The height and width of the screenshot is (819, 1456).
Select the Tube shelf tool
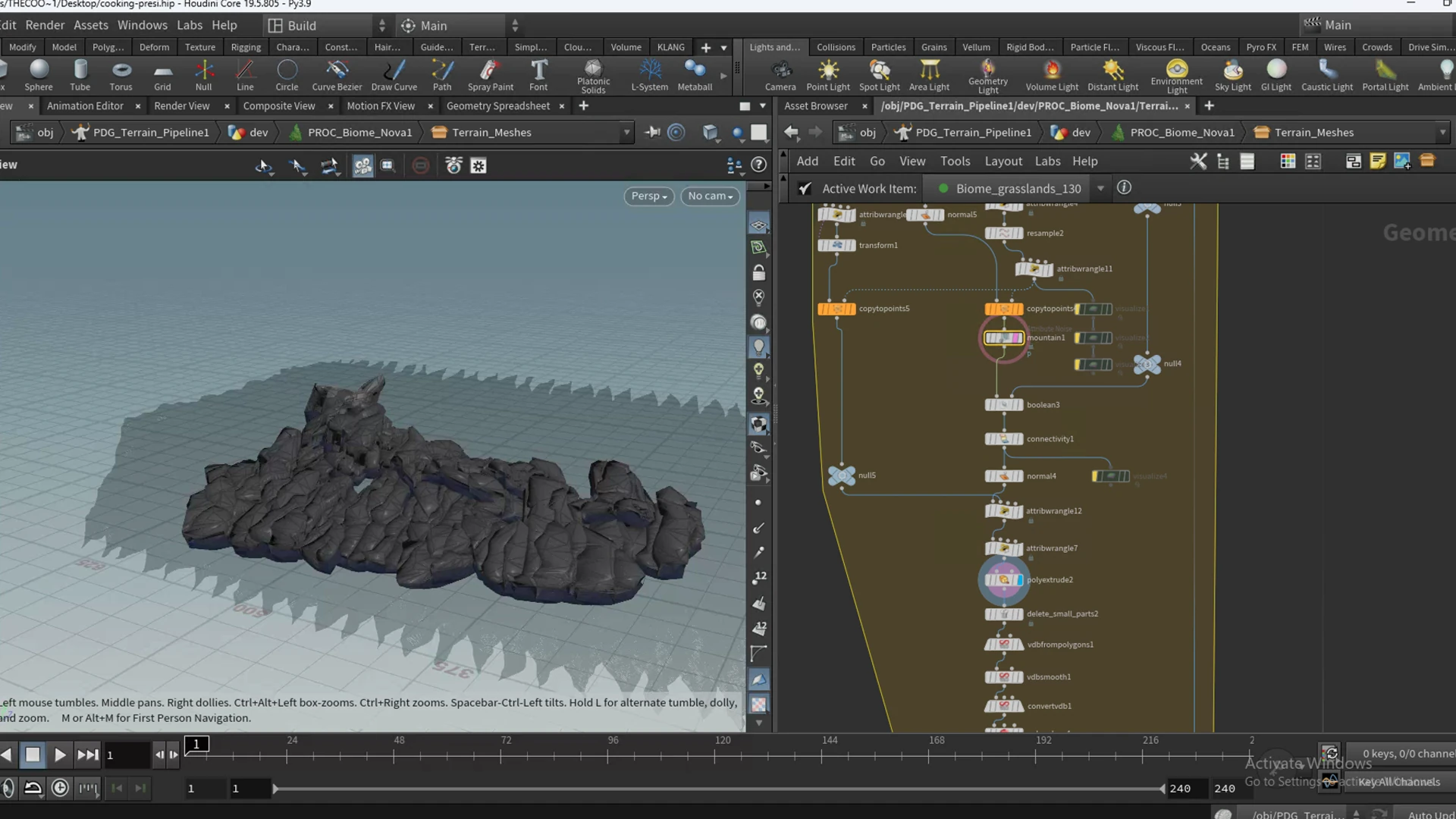coord(80,76)
